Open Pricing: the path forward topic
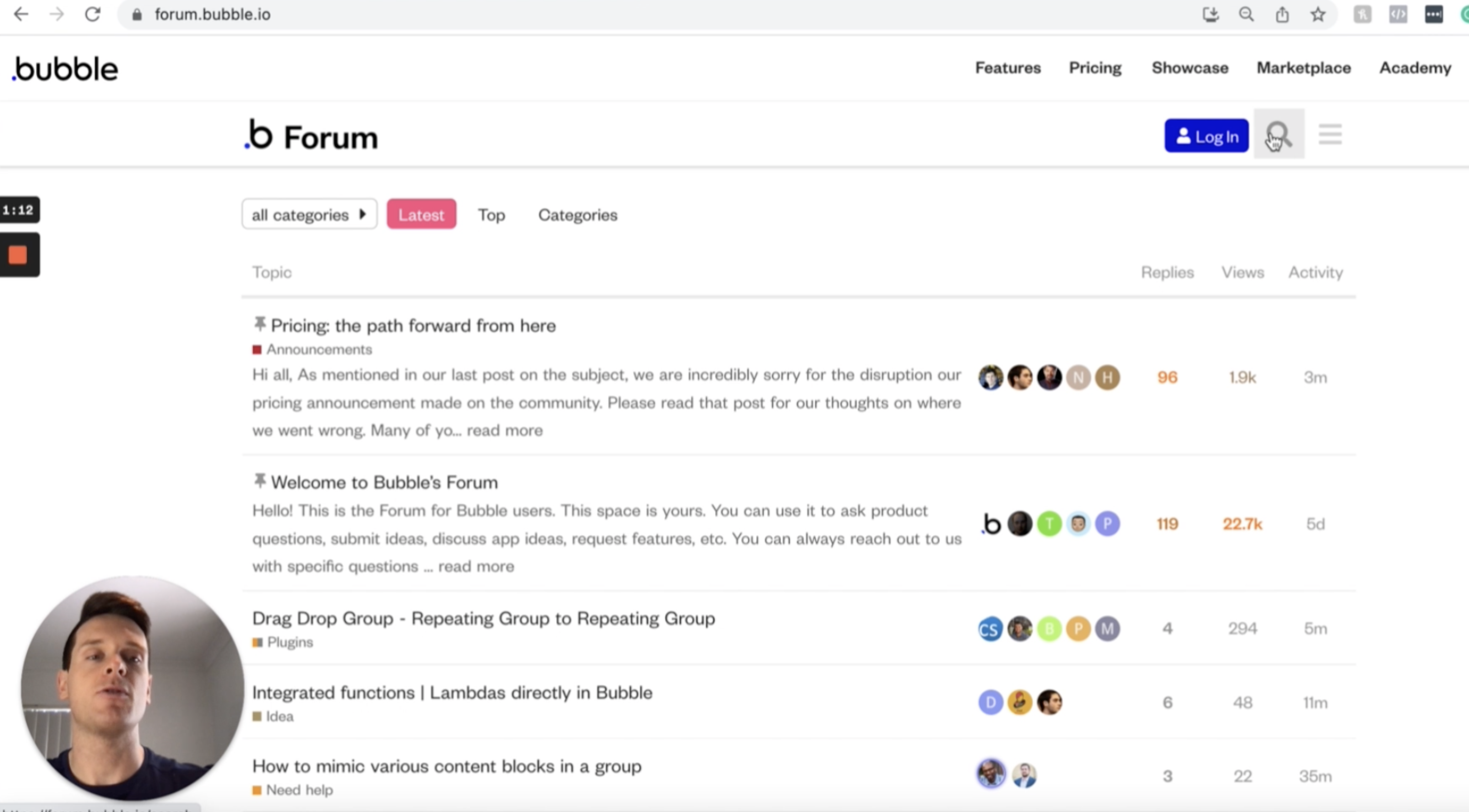 413,326
